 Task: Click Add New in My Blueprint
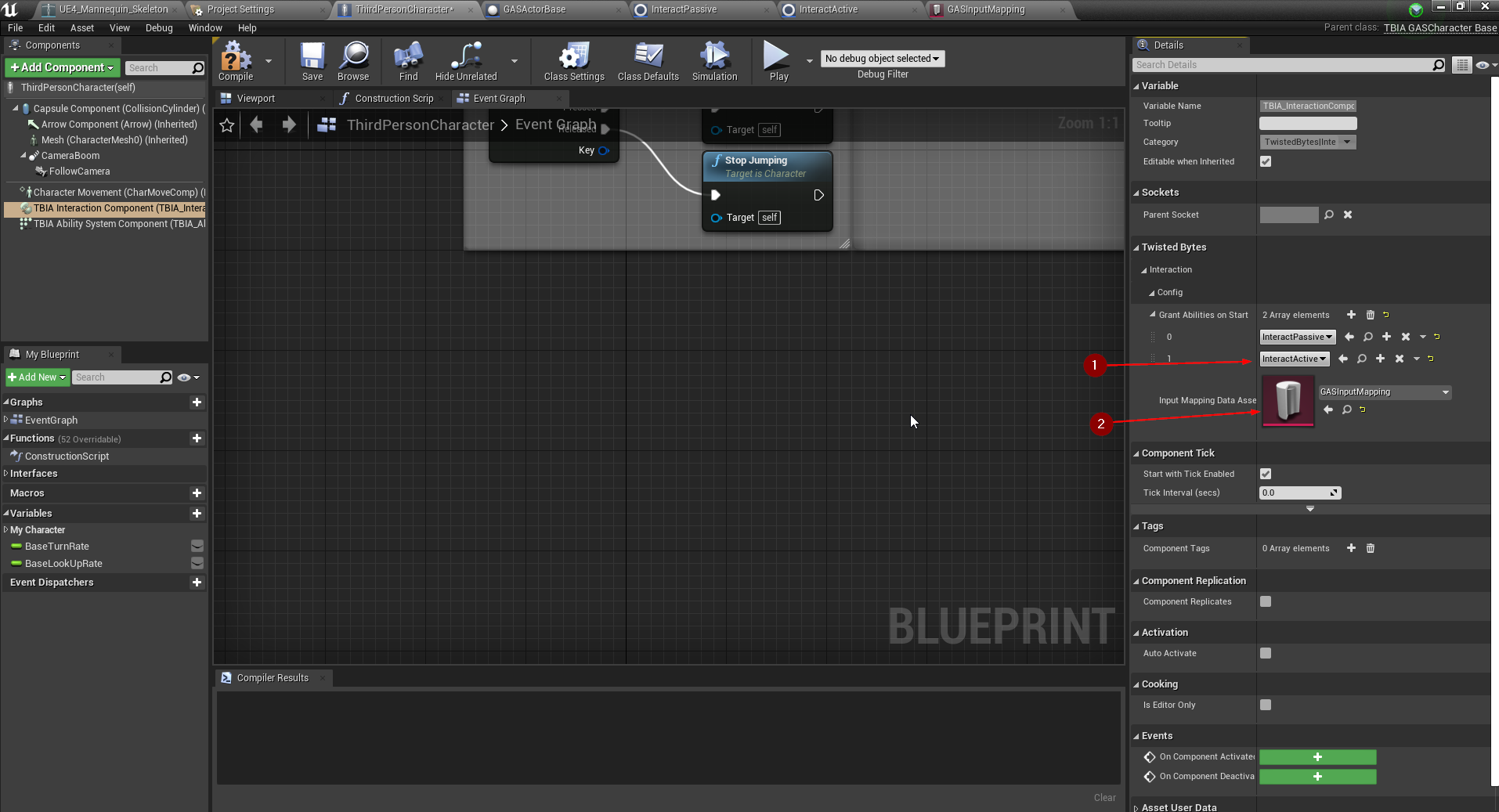tap(37, 377)
